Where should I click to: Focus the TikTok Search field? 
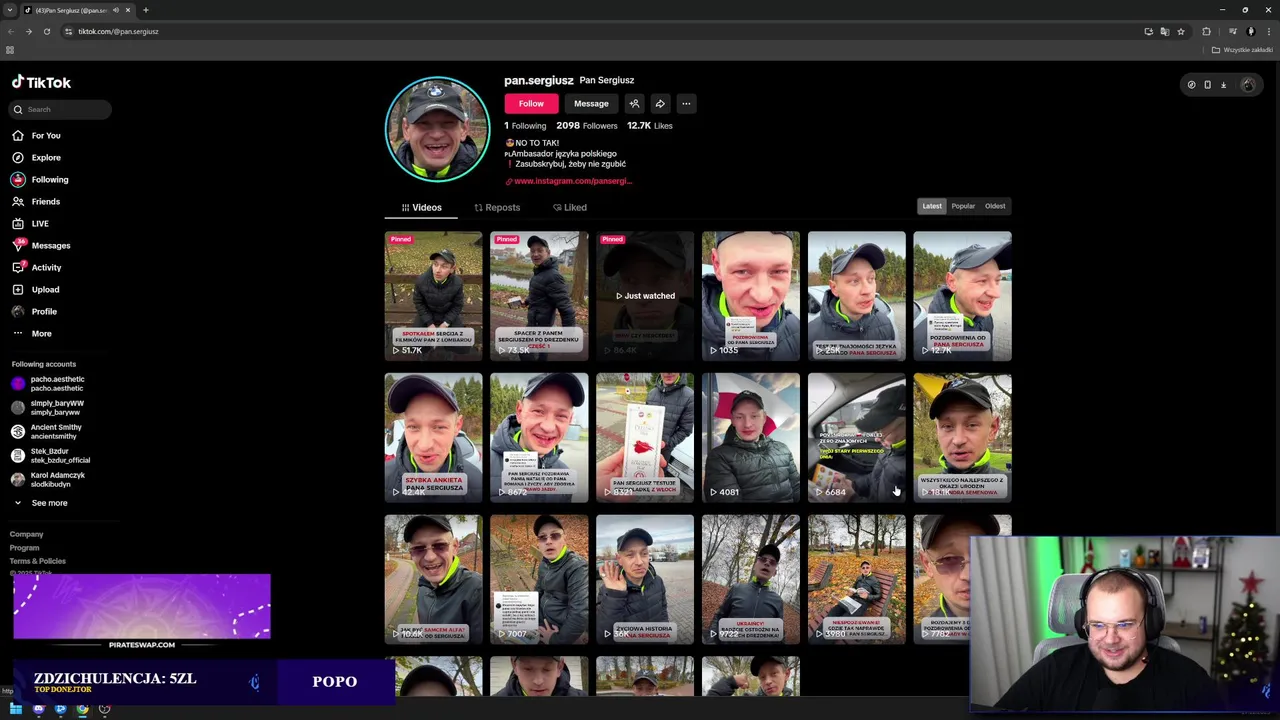[60, 109]
